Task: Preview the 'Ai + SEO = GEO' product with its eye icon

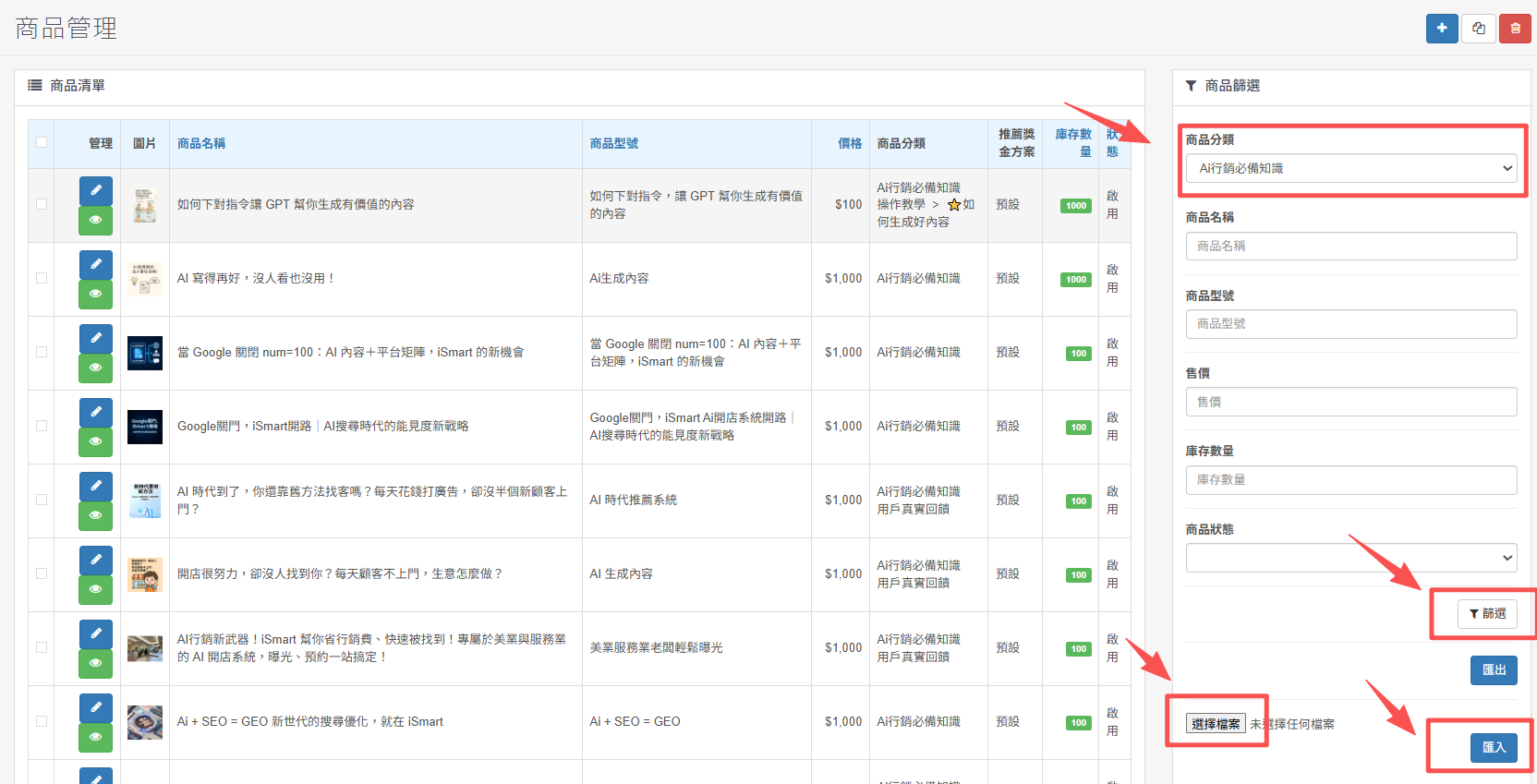Action: [x=96, y=737]
